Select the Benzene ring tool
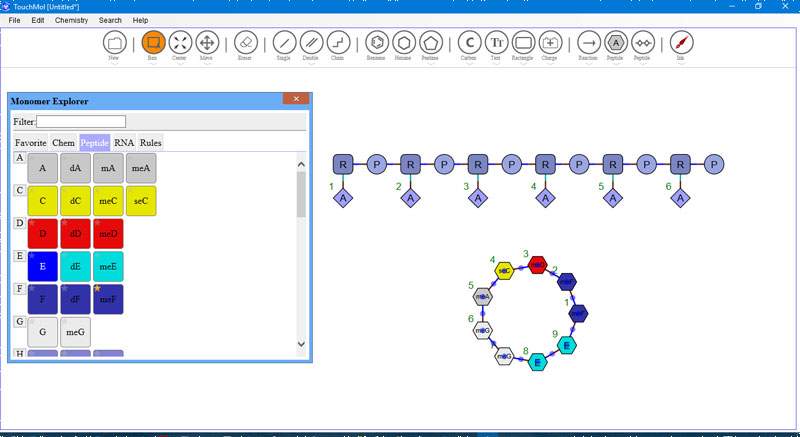Image resolution: width=800 pixels, height=437 pixels. (x=377, y=43)
